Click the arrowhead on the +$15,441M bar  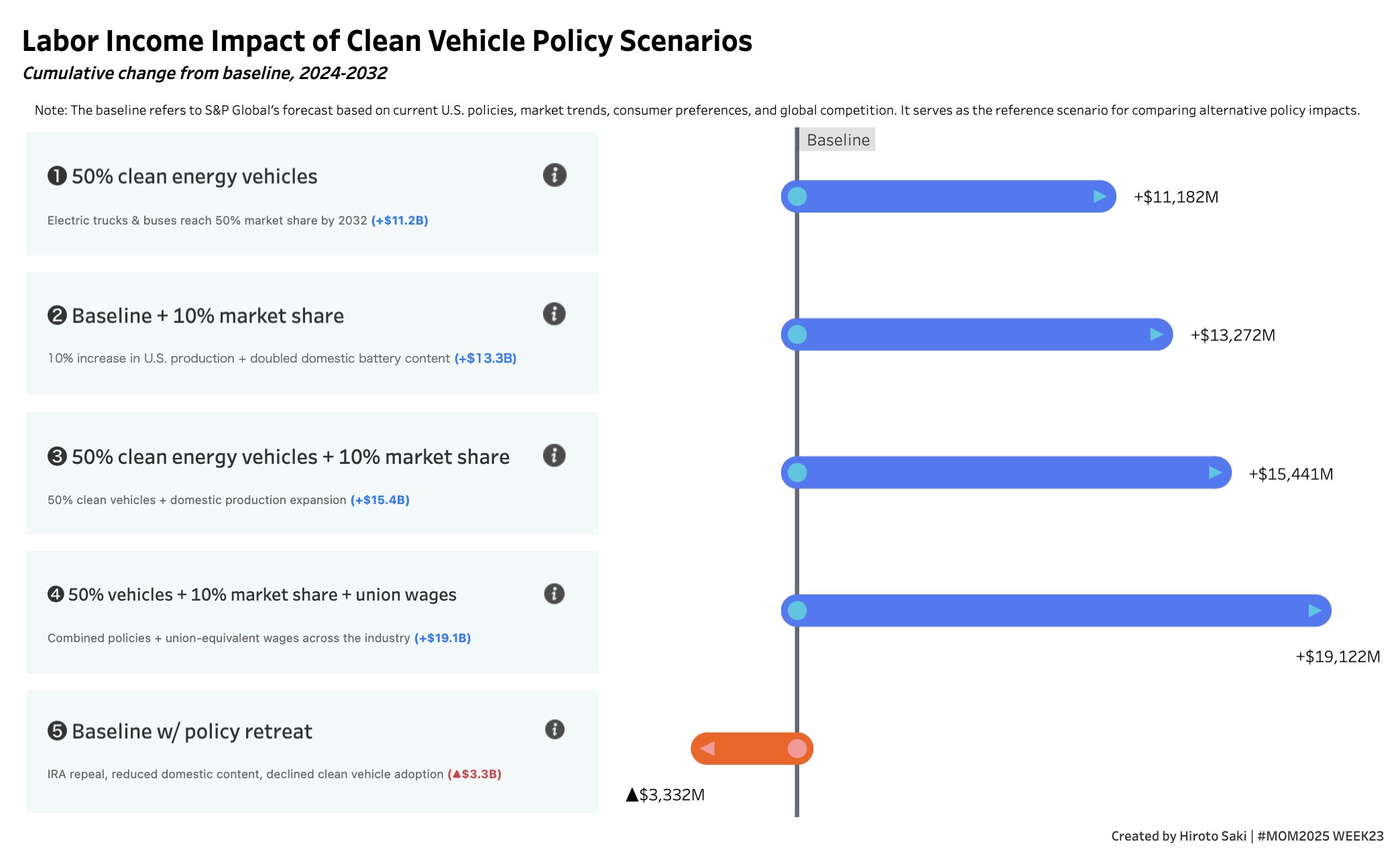coord(1215,473)
